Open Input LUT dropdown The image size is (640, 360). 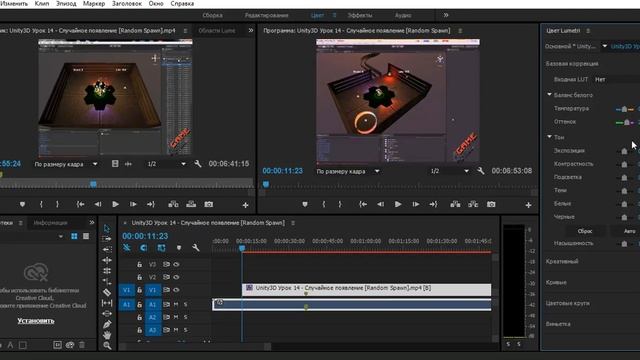(x=616, y=80)
